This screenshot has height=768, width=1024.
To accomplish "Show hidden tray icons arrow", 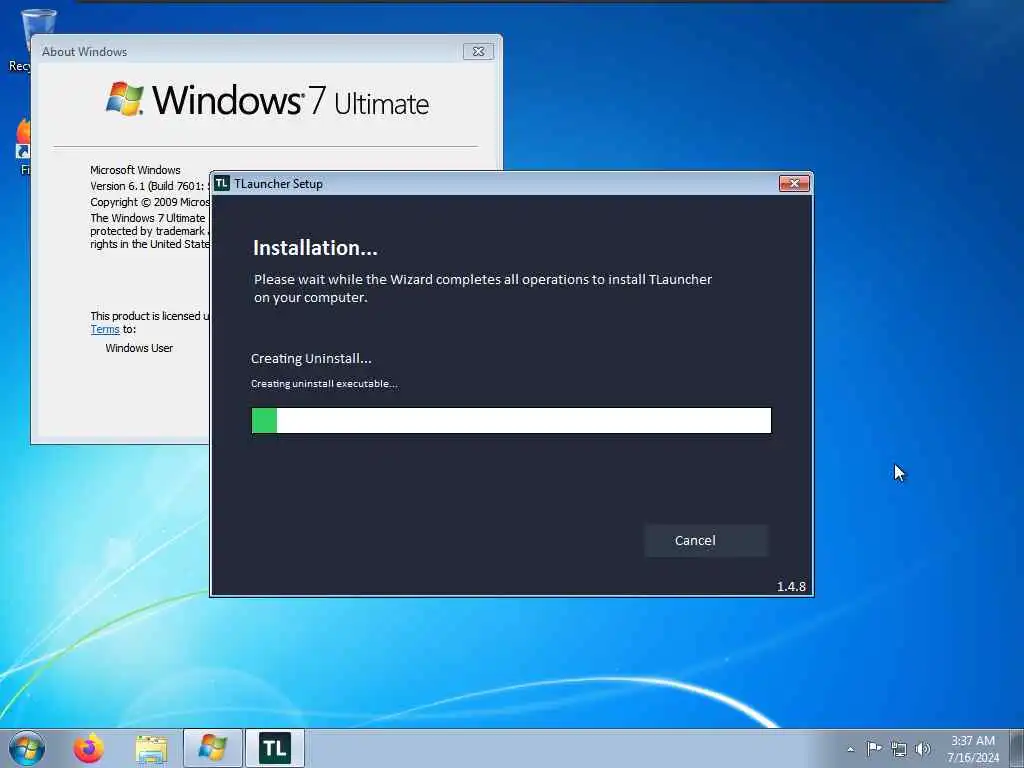I will click(850, 749).
